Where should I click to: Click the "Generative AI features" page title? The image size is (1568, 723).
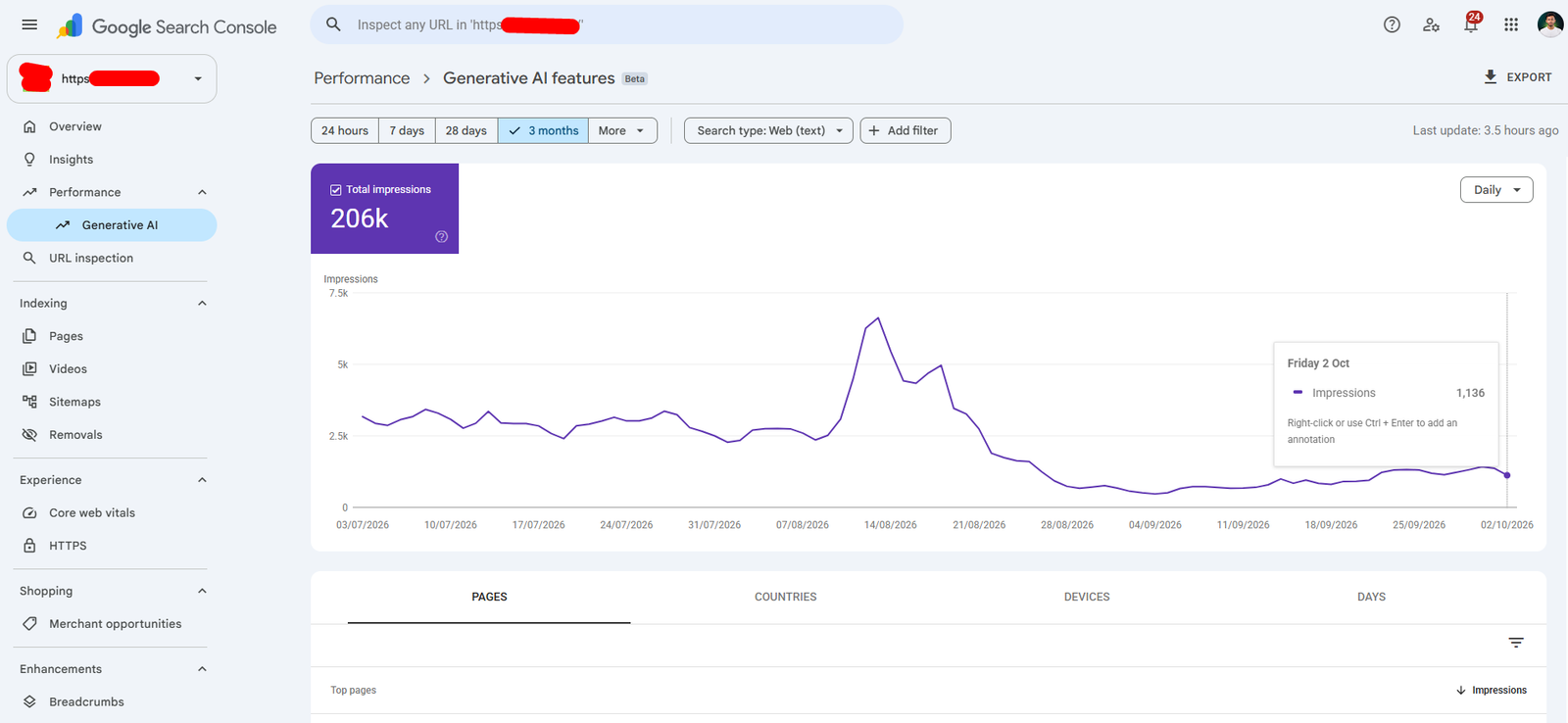tap(529, 78)
